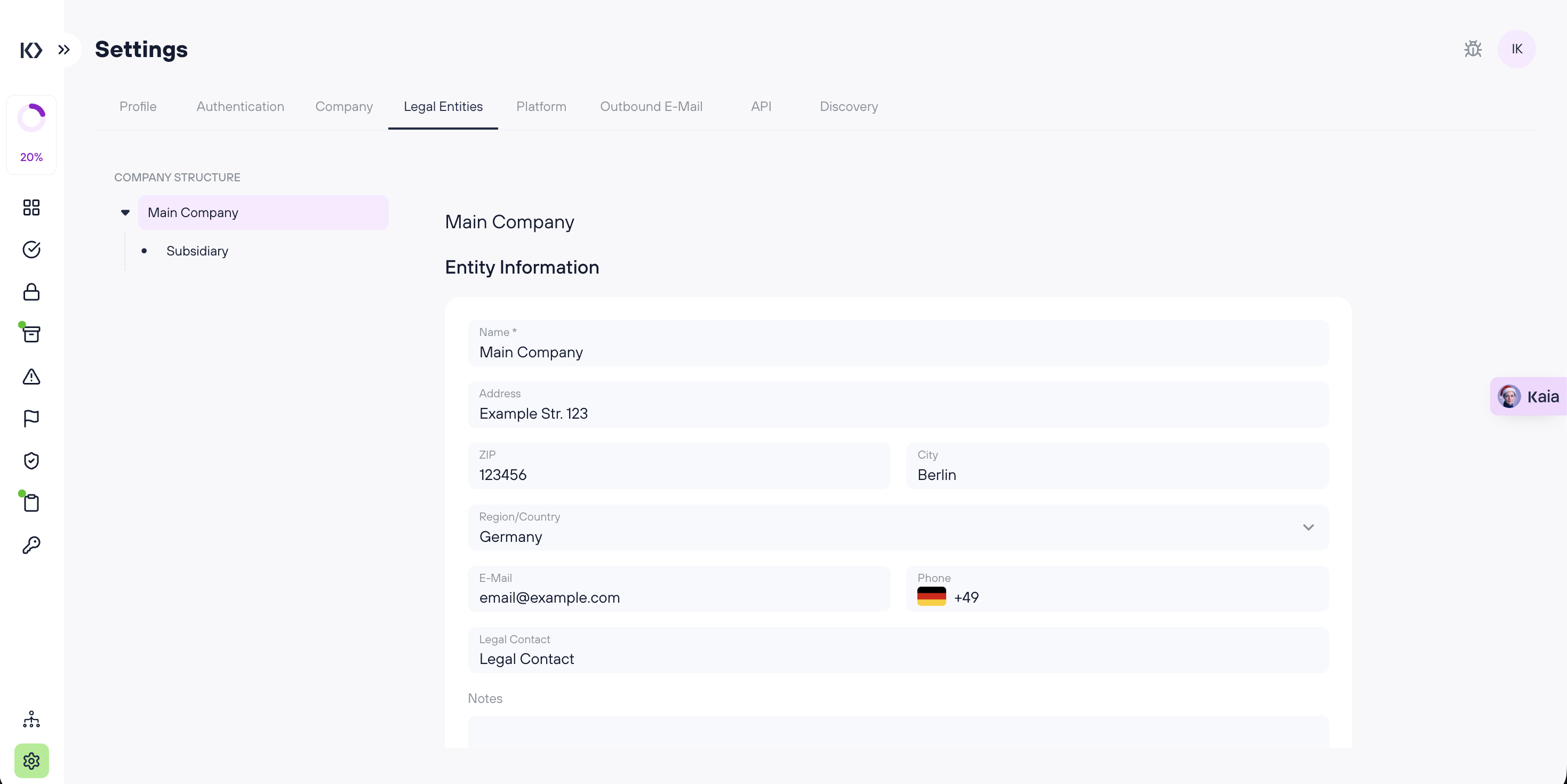Open the archive box icon with green dot
This screenshot has width=1567, height=784.
tap(31, 334)
